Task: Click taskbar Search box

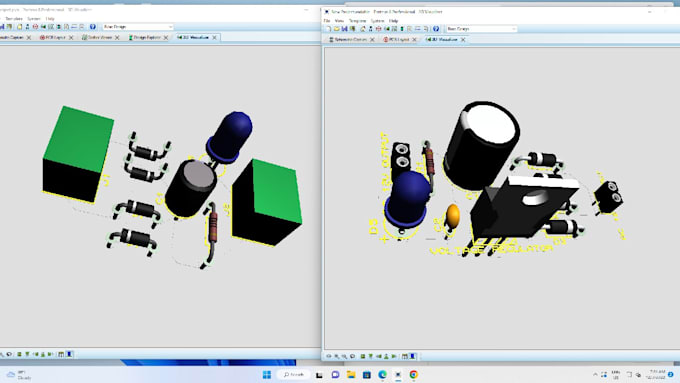Action: point(294,374)
